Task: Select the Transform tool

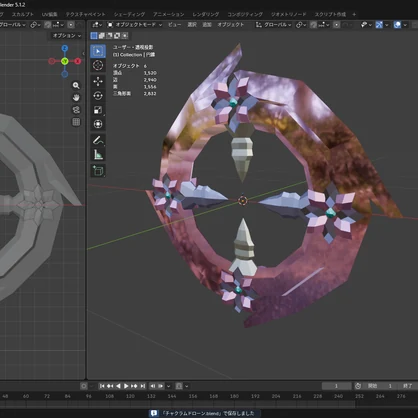Action: (x=98, y=124)
